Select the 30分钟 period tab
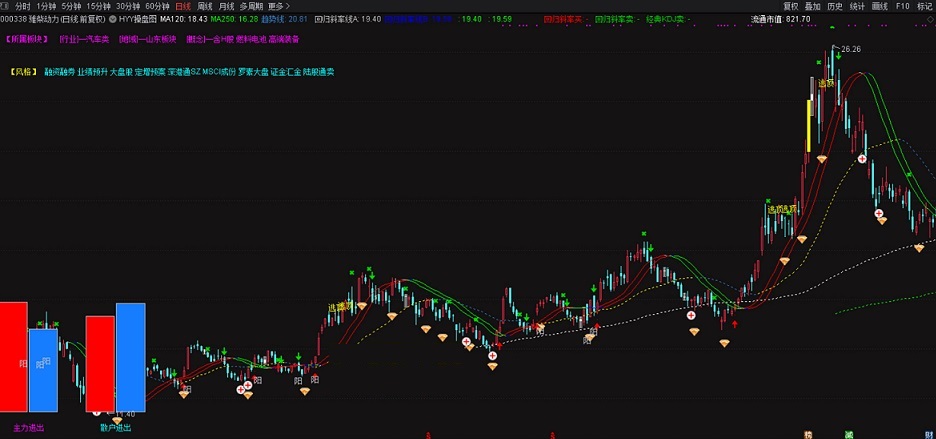This screenshot has height=439, width=936. coord(128,7)
